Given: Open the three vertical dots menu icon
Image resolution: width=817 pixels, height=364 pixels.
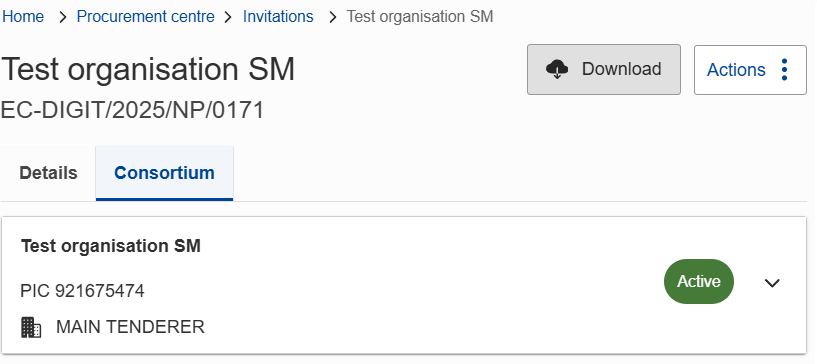Looking at the screenshot, I should (785, 70).
